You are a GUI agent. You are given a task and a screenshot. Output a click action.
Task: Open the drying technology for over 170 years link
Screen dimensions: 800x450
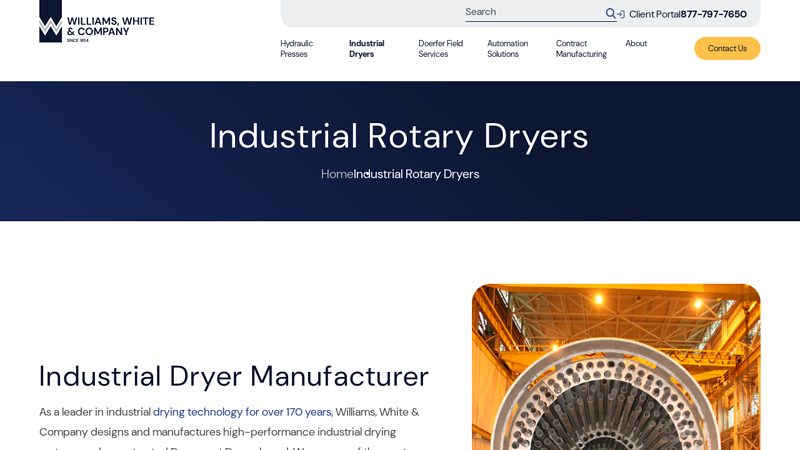point(242,412)
